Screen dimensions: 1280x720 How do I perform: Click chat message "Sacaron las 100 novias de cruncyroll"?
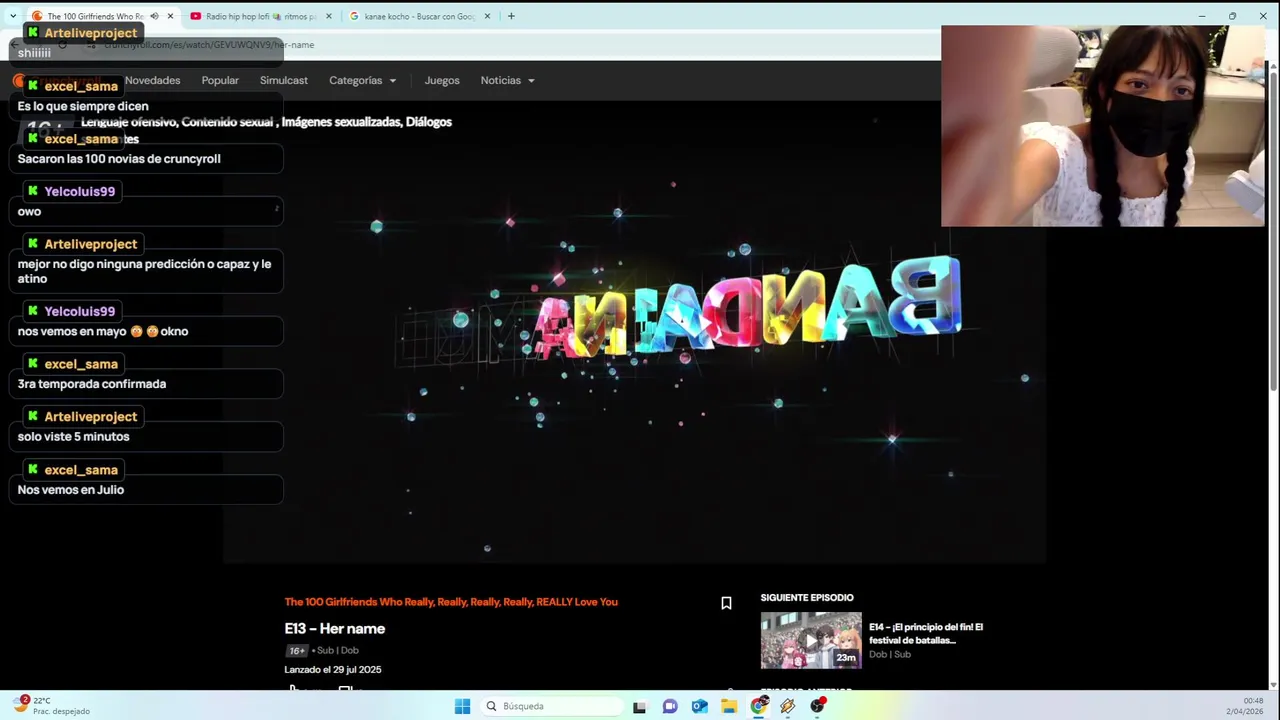point(119,158)
